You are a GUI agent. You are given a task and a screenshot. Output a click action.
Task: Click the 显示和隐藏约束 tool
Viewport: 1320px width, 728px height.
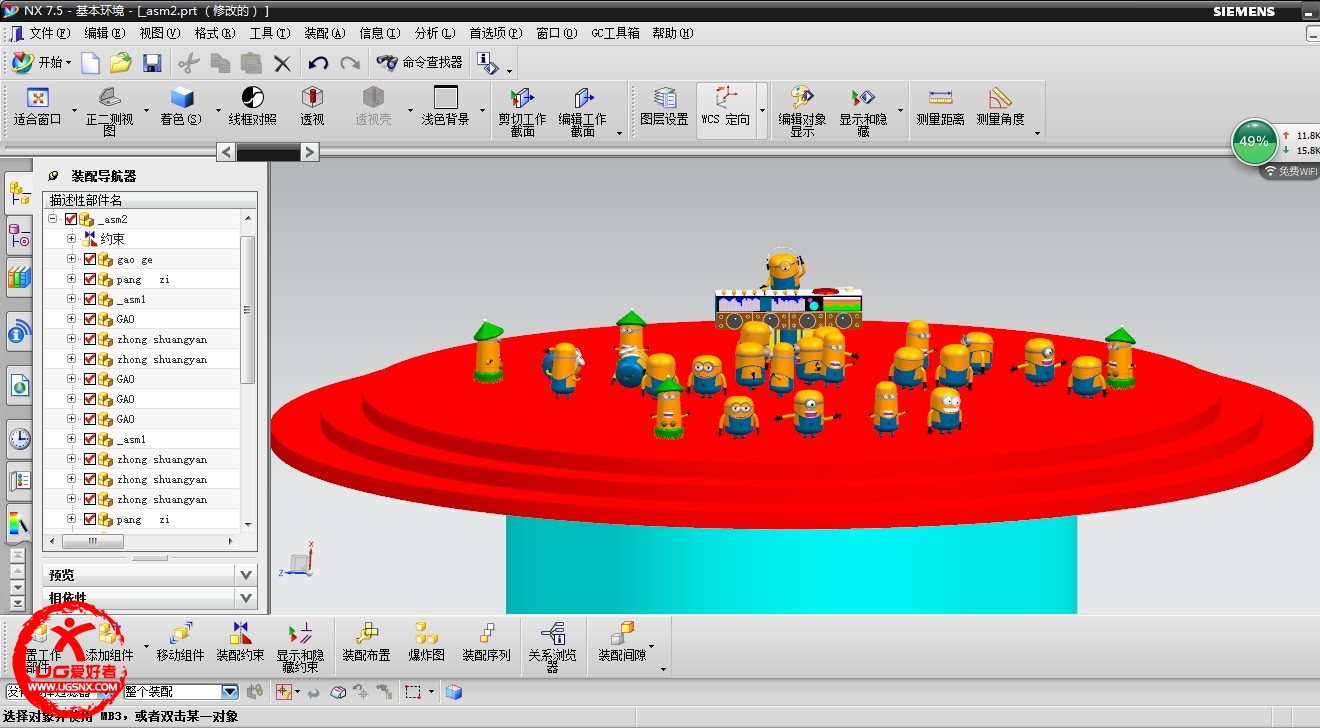(x=300, y=646)
